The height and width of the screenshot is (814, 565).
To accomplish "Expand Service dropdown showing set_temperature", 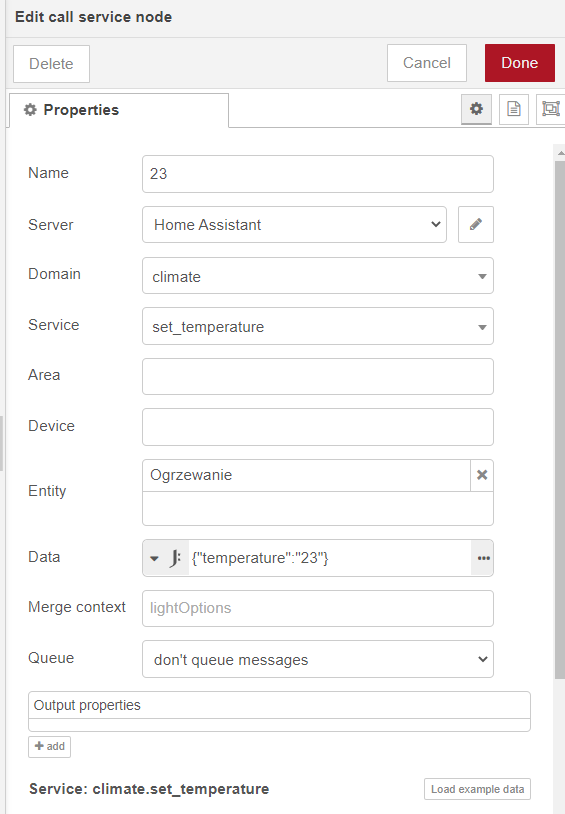I will 318,326.
